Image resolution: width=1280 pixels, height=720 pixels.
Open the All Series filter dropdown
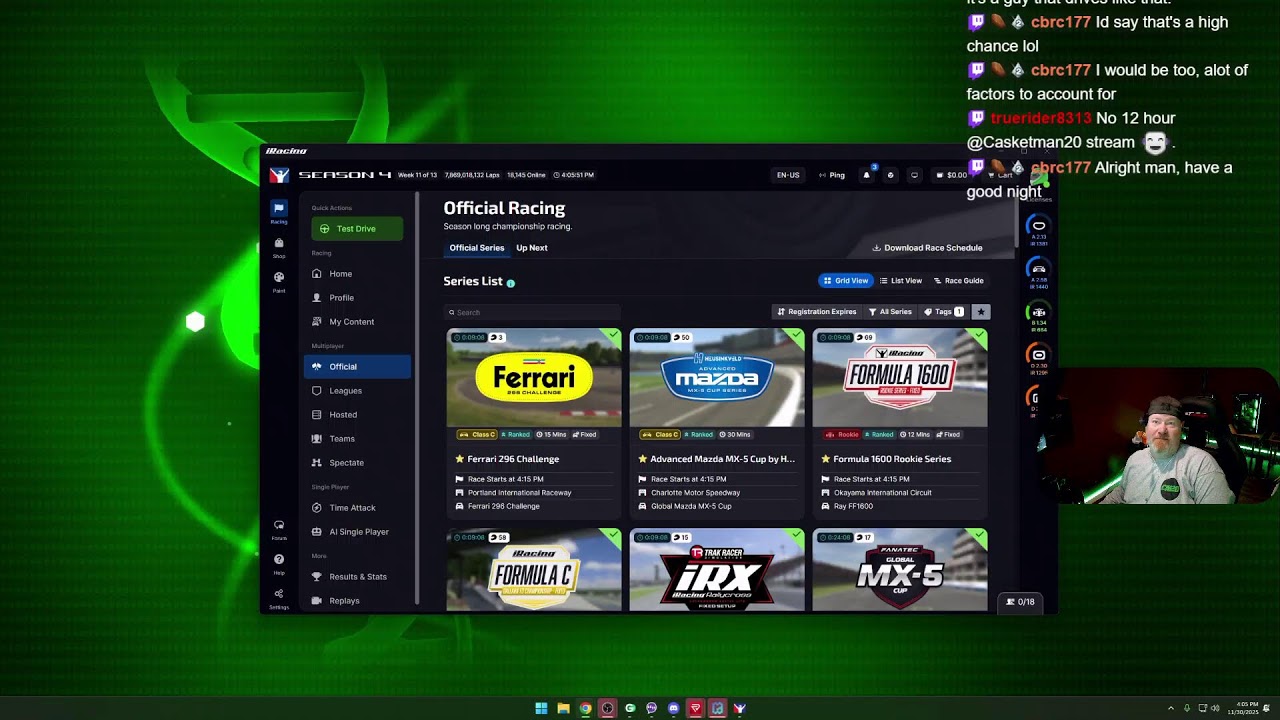click(890, 312)
